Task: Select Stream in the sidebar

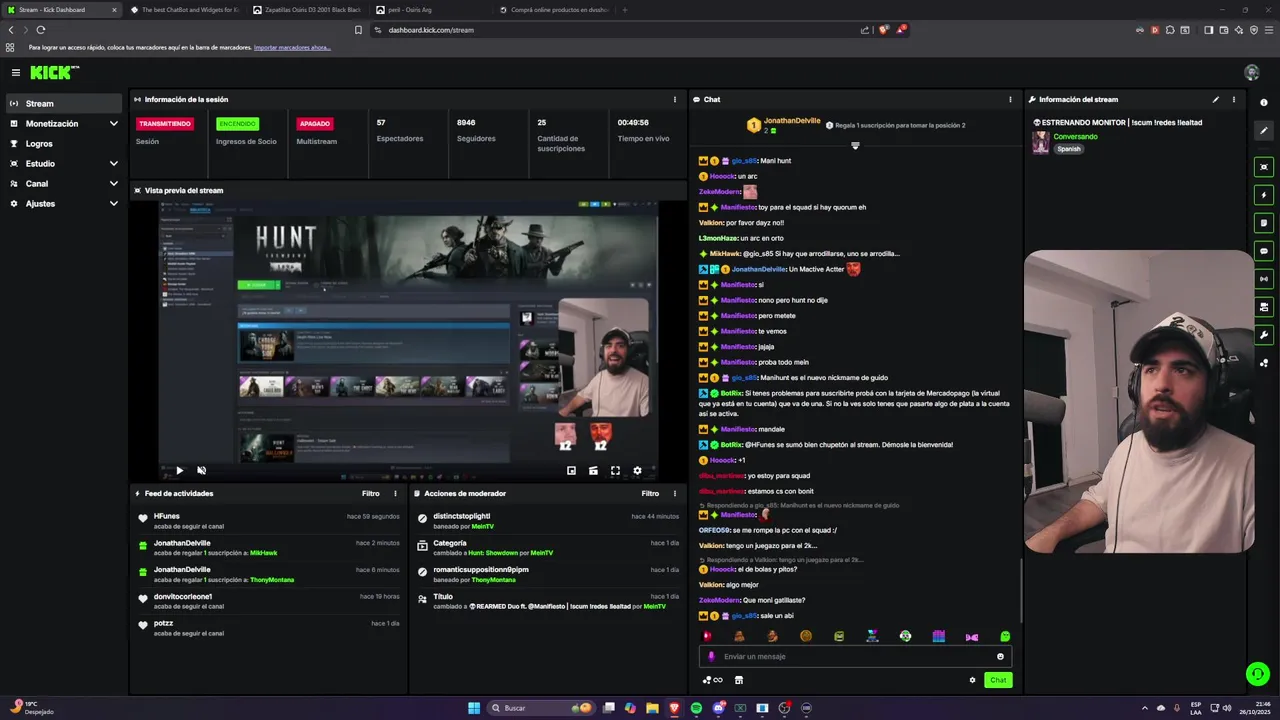Action: pos(63,104)
